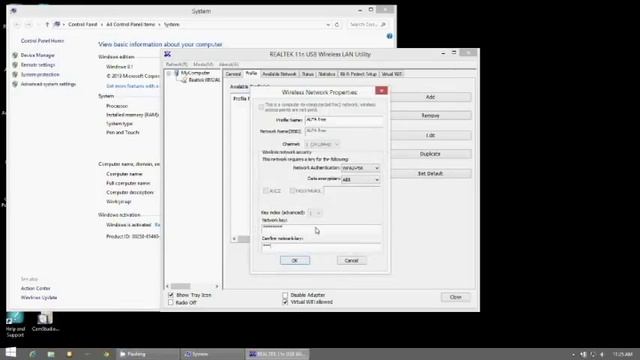Switch to the Statistics tab
The height and width of the screenshot is (360, 640).
[x=327, y=74]
